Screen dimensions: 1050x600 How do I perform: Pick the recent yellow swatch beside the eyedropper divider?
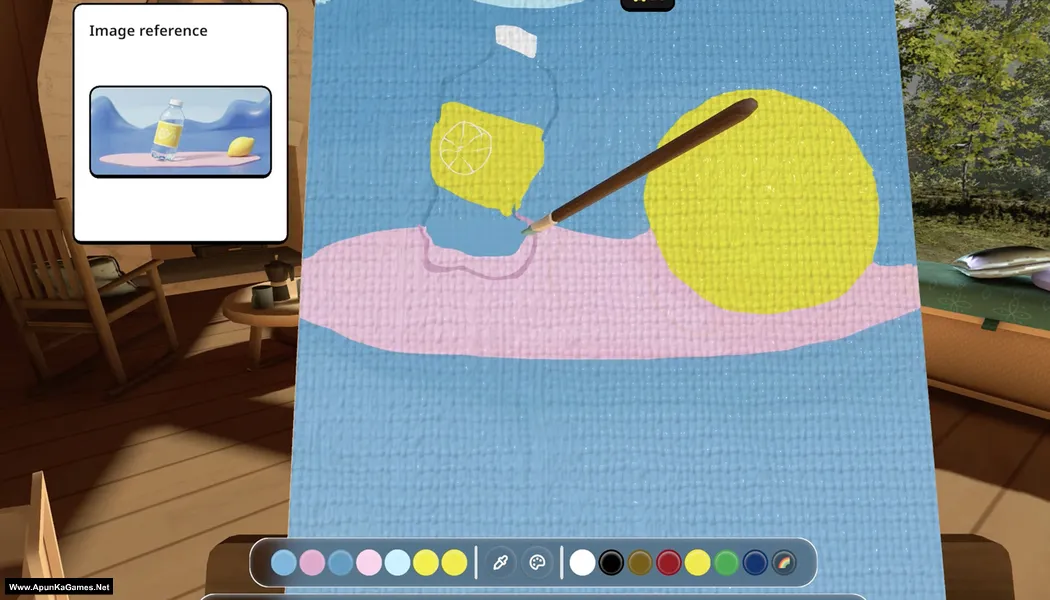tap(454, 562)
